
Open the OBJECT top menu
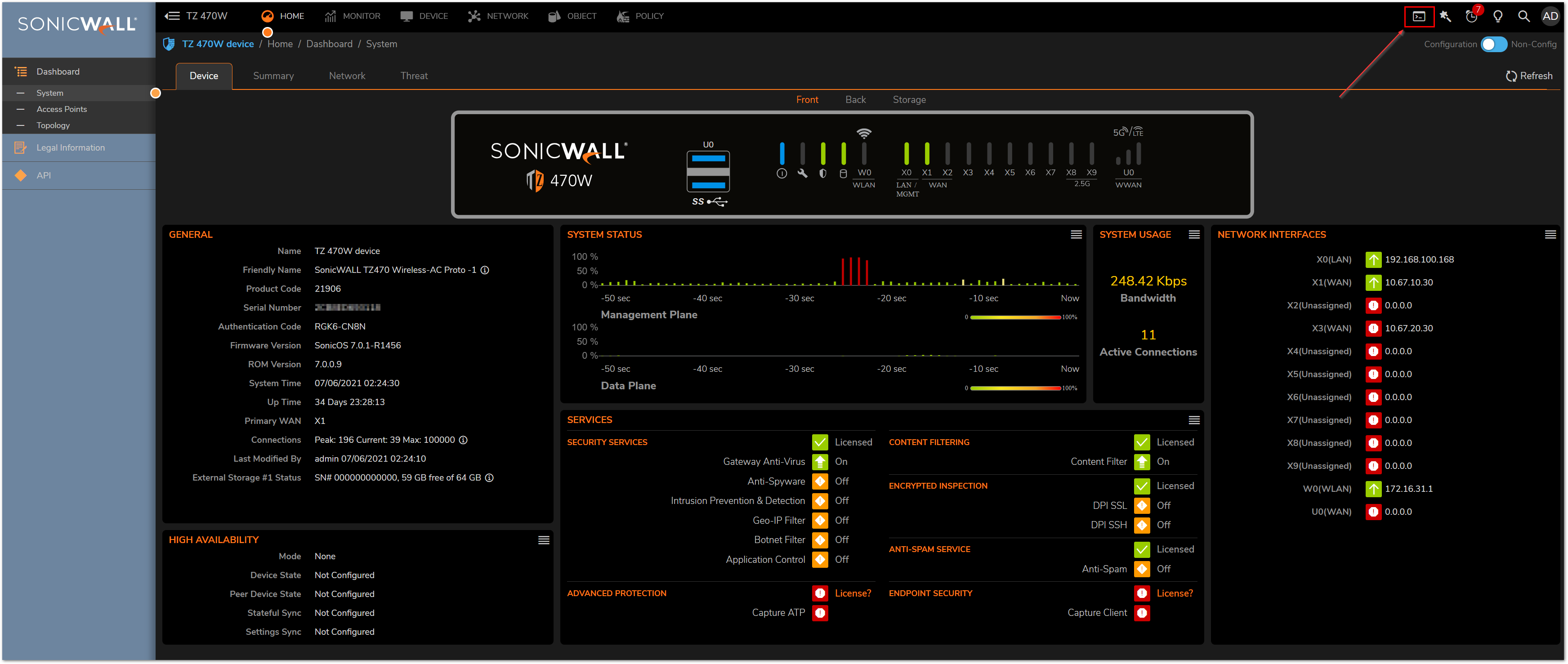click(x=572, y=17)
